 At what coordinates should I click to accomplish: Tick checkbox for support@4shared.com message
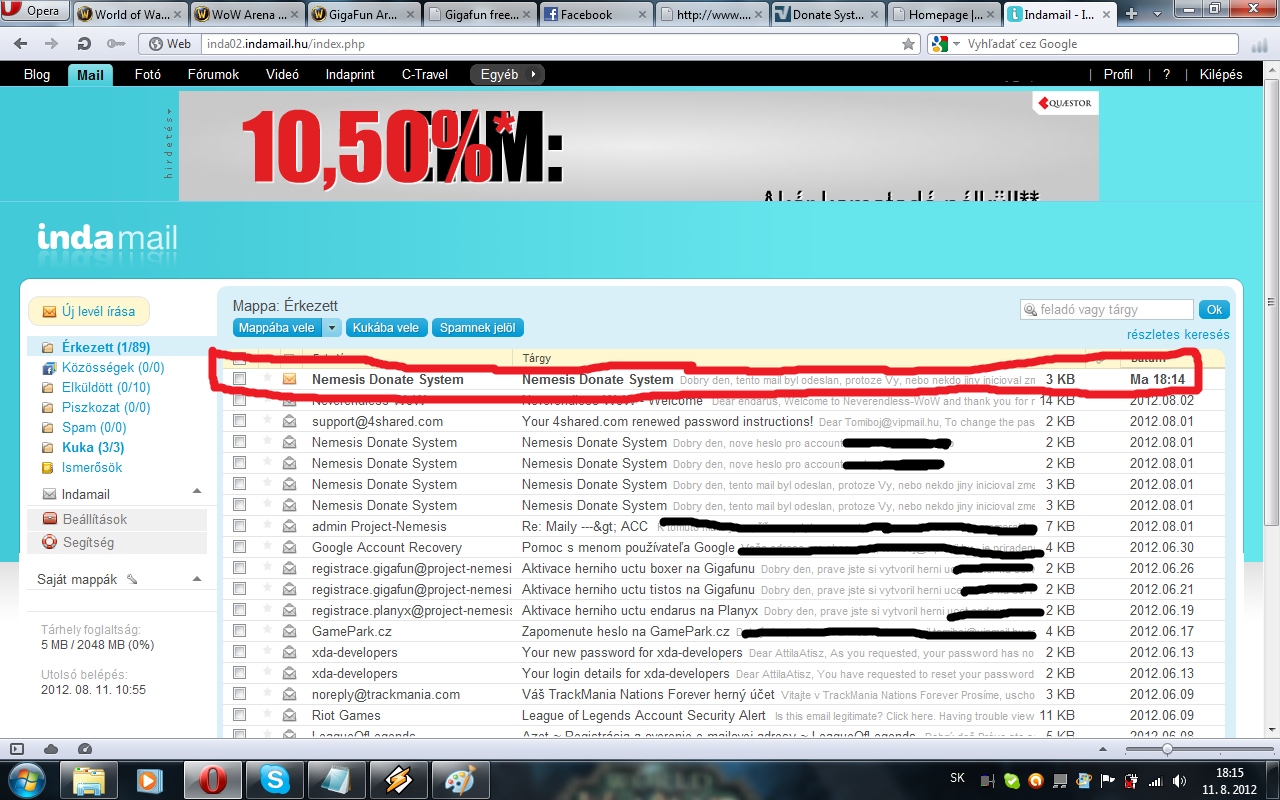(x=239, y=421)
